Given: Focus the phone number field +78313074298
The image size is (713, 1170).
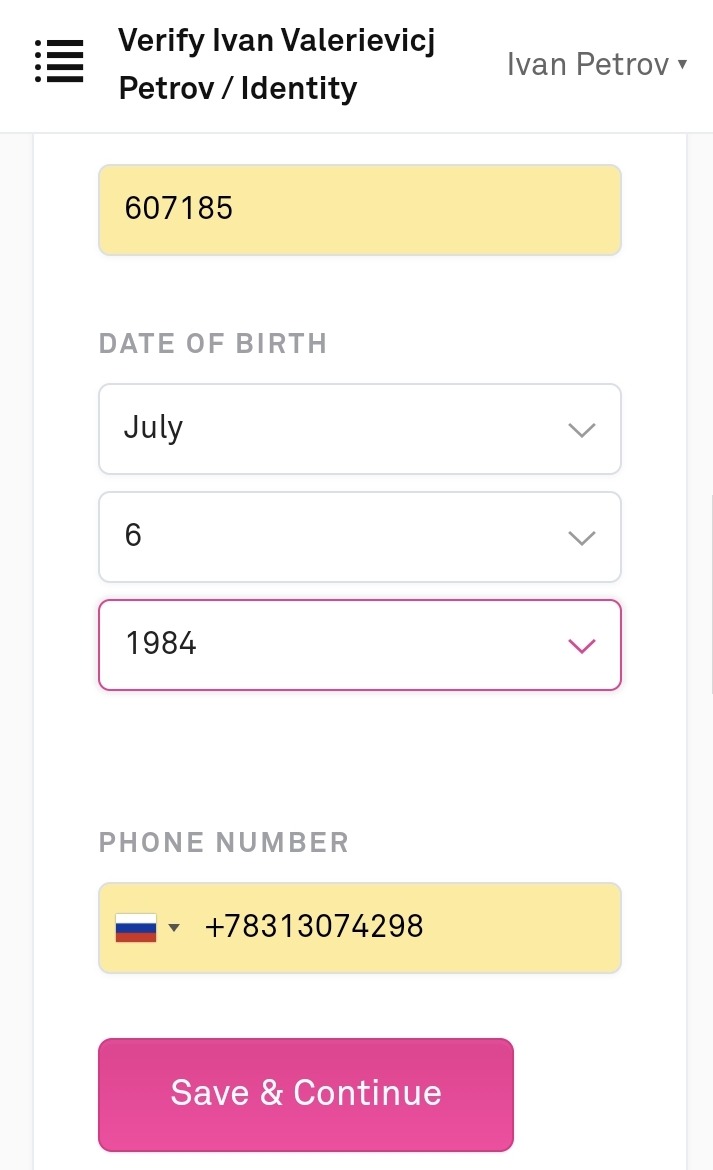Looking at the screenshot, I should coord(400,927).
